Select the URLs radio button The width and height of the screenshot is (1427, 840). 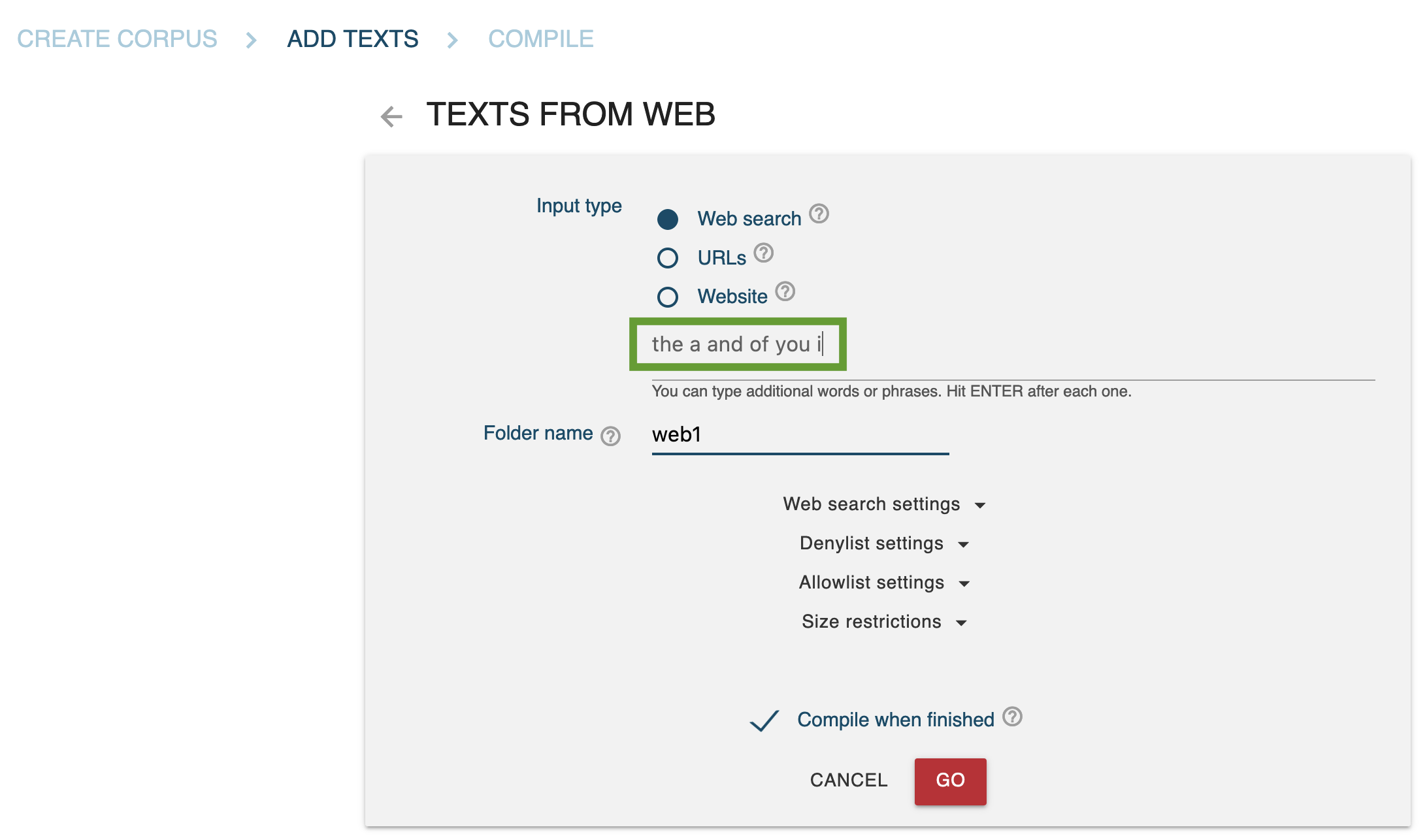(668, 258)
